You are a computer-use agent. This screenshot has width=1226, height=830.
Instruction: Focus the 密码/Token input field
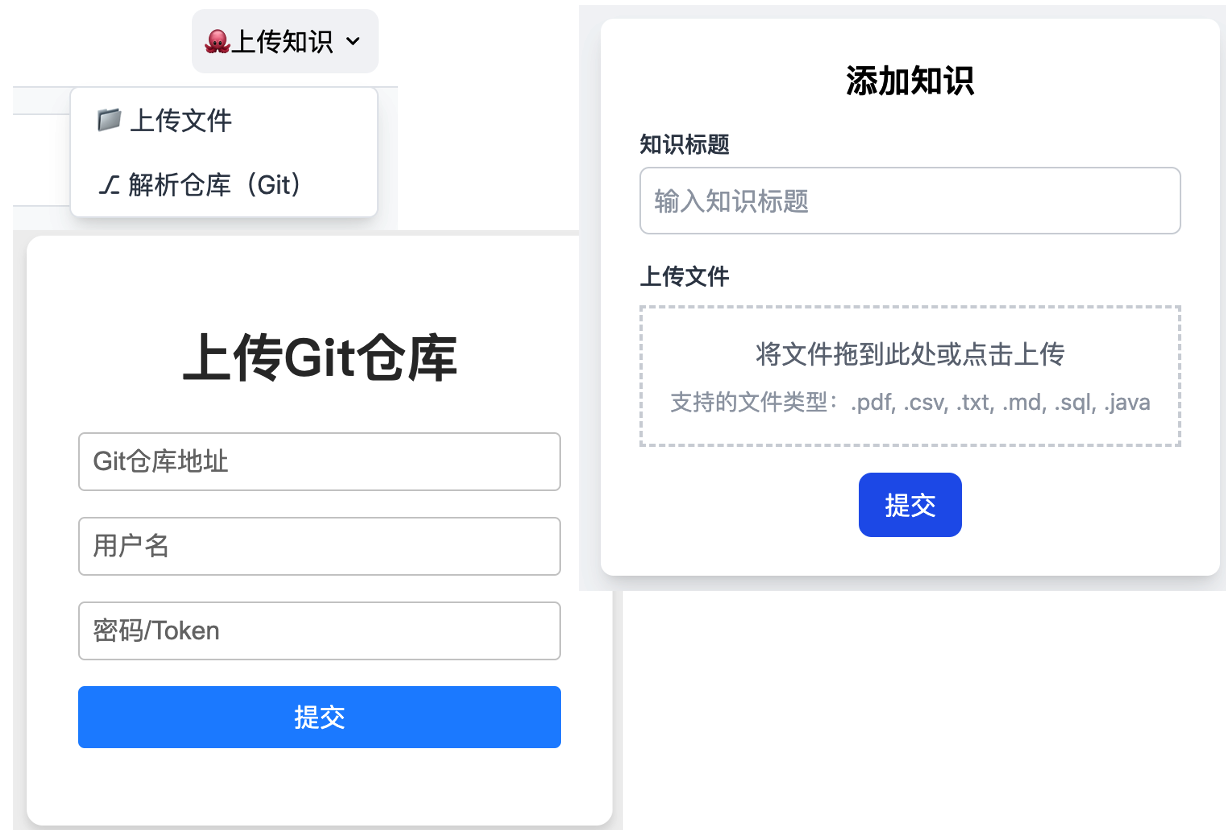pos(319,631)
